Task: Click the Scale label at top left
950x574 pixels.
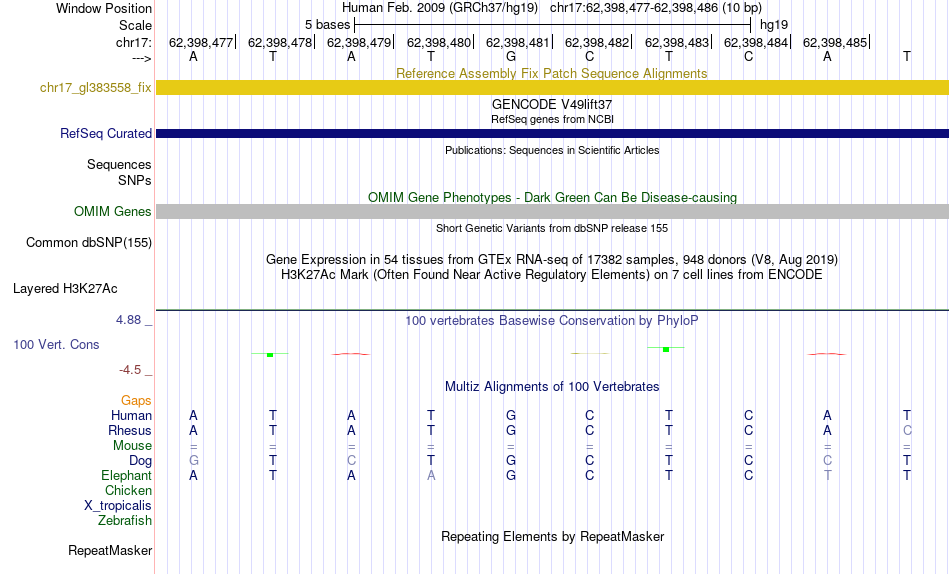Action: [136, 25]
